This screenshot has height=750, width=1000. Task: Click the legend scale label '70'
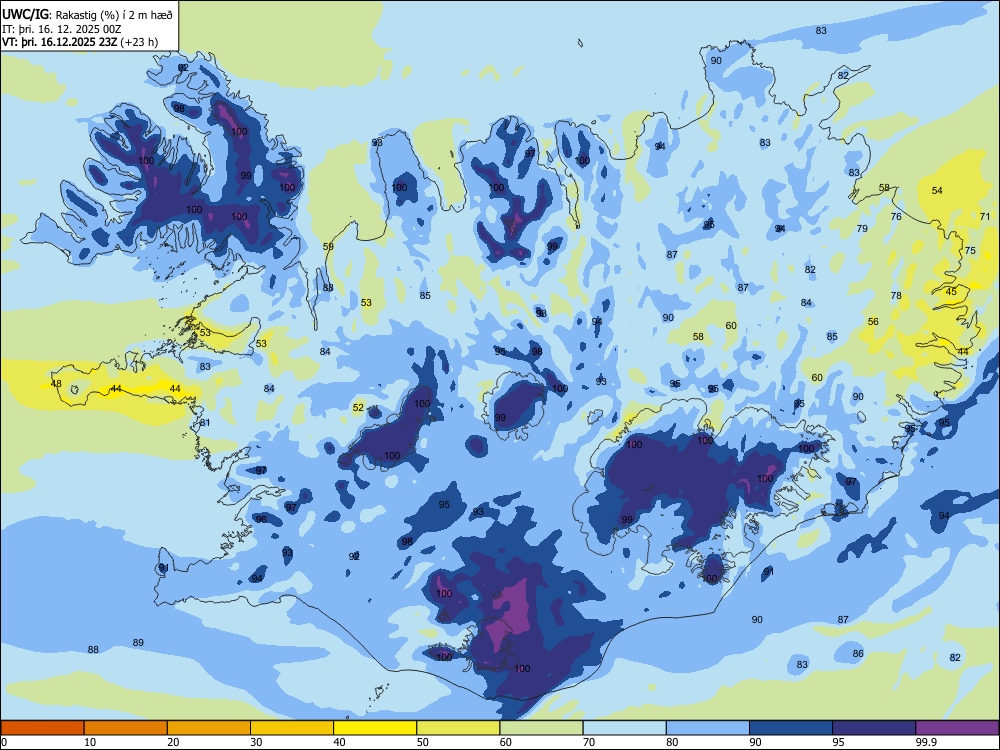click(x=589, y=742)
